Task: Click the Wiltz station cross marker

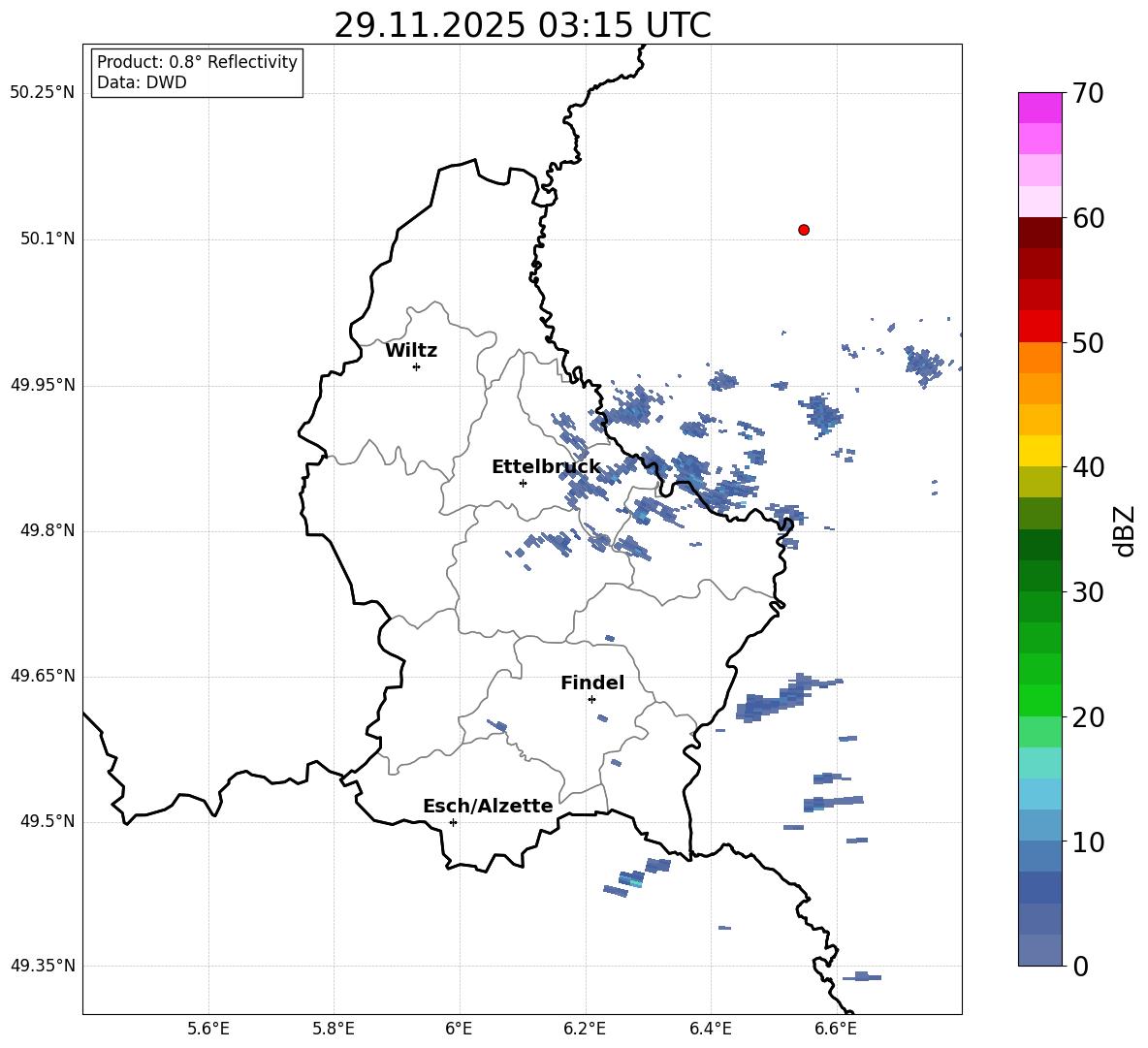Action: (x=416, y=366)
